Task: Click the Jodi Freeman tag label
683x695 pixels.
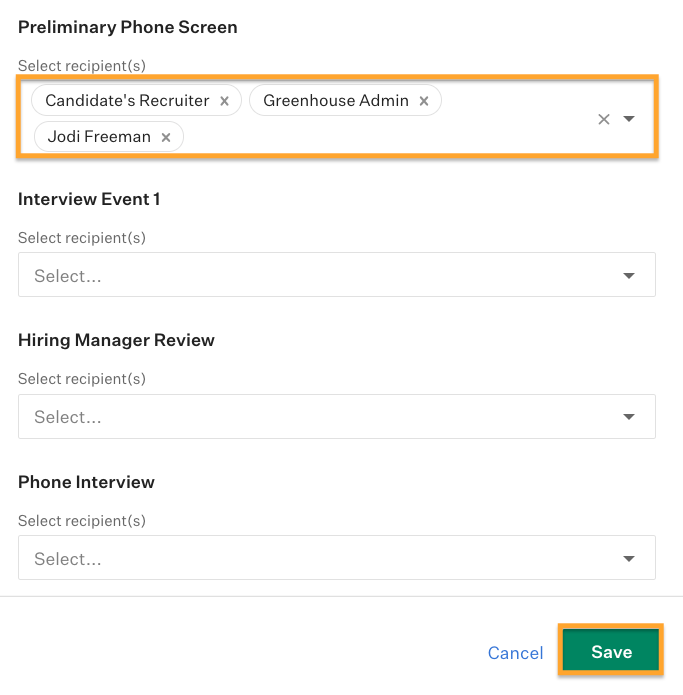Action: click(98, 137)
